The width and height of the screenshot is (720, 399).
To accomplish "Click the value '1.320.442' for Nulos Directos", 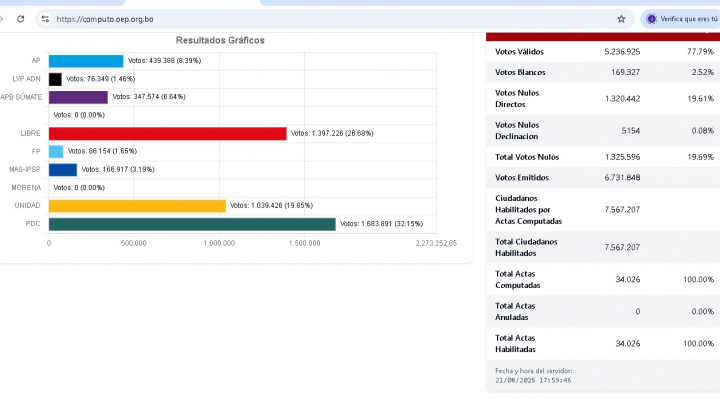I will point(622,98).
